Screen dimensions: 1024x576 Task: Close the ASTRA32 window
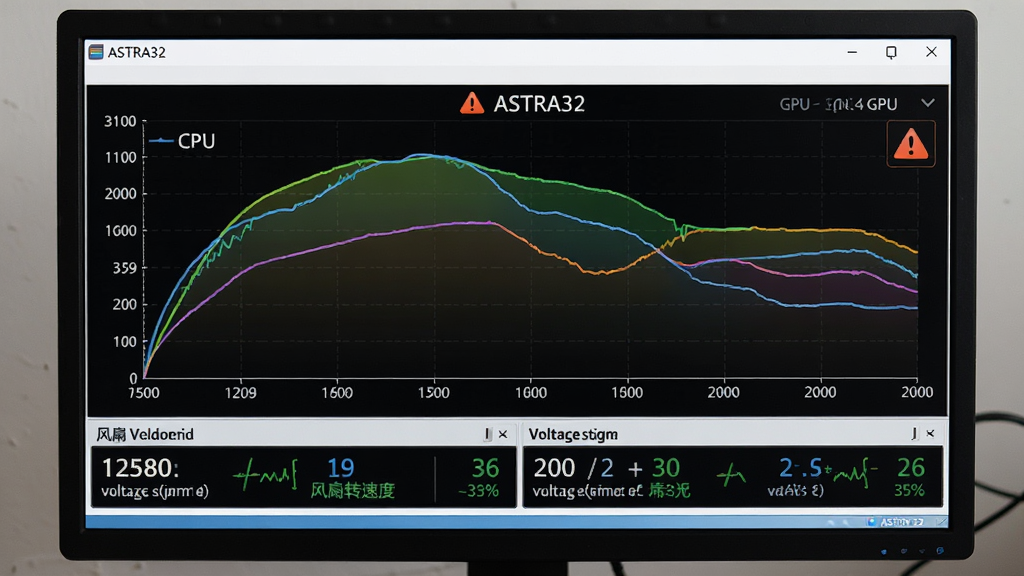(931, 52)
